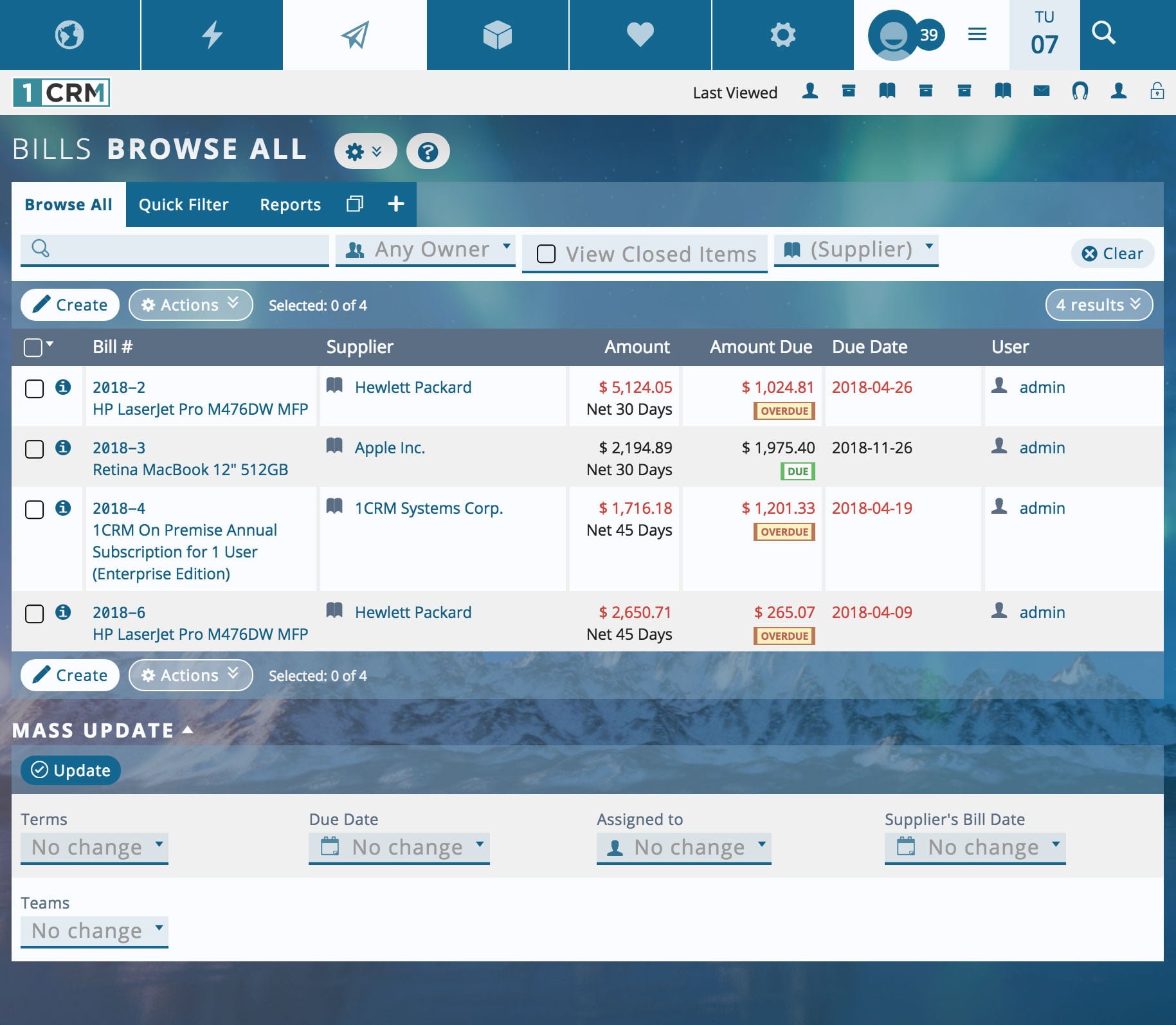This screenshot has width=1176, height=1025.
Task: Show info for bill 2018-2
Action: pyautogui.click(x=63, y=387)
